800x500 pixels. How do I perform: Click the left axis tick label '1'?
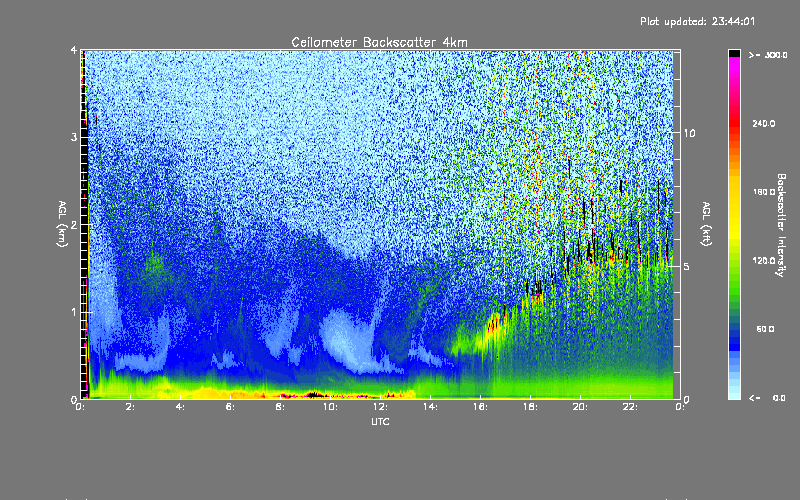tap(74, 312)
